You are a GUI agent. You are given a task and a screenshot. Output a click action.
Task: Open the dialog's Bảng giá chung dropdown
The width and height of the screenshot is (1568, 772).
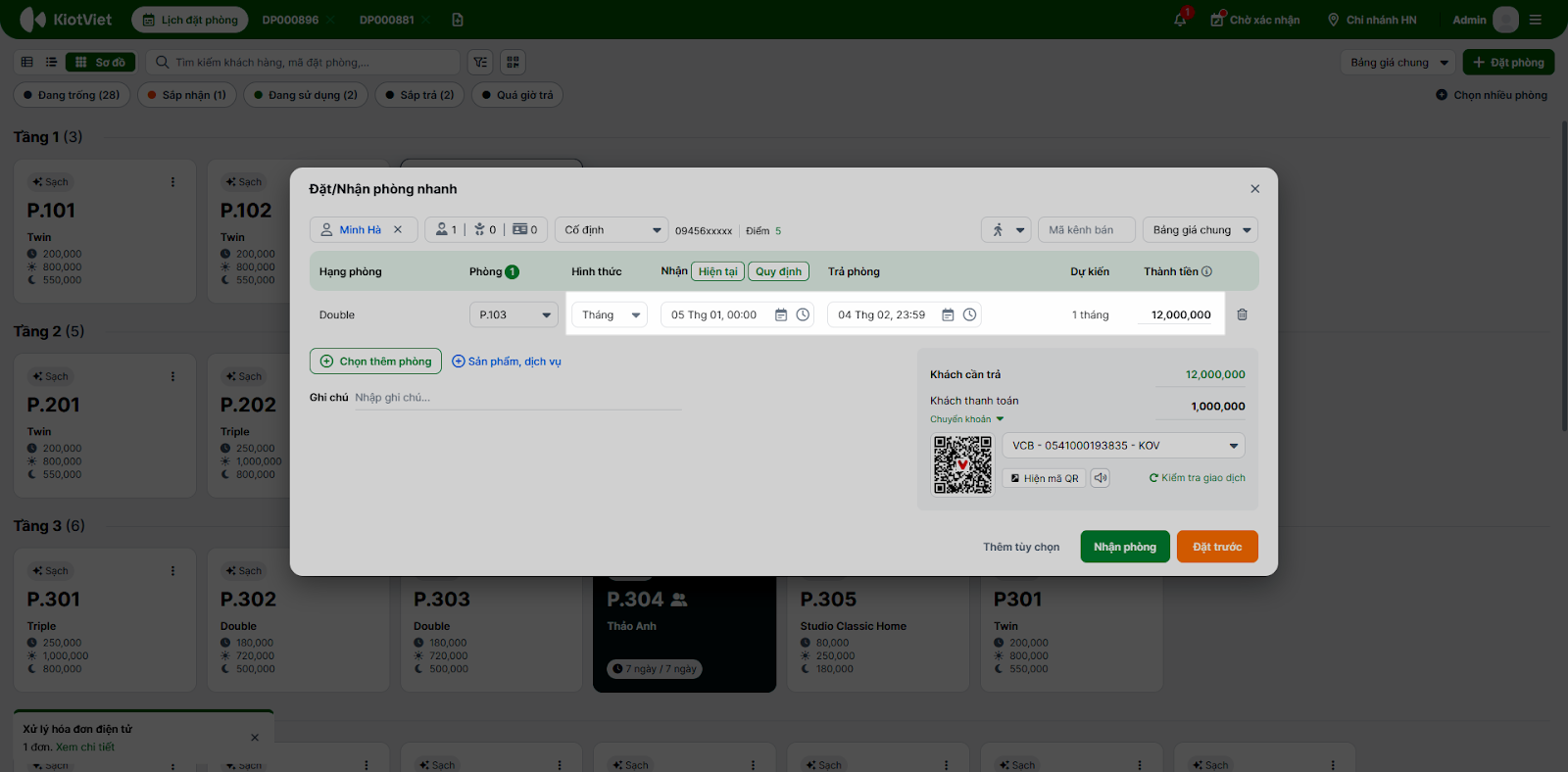click(1200, 230)
